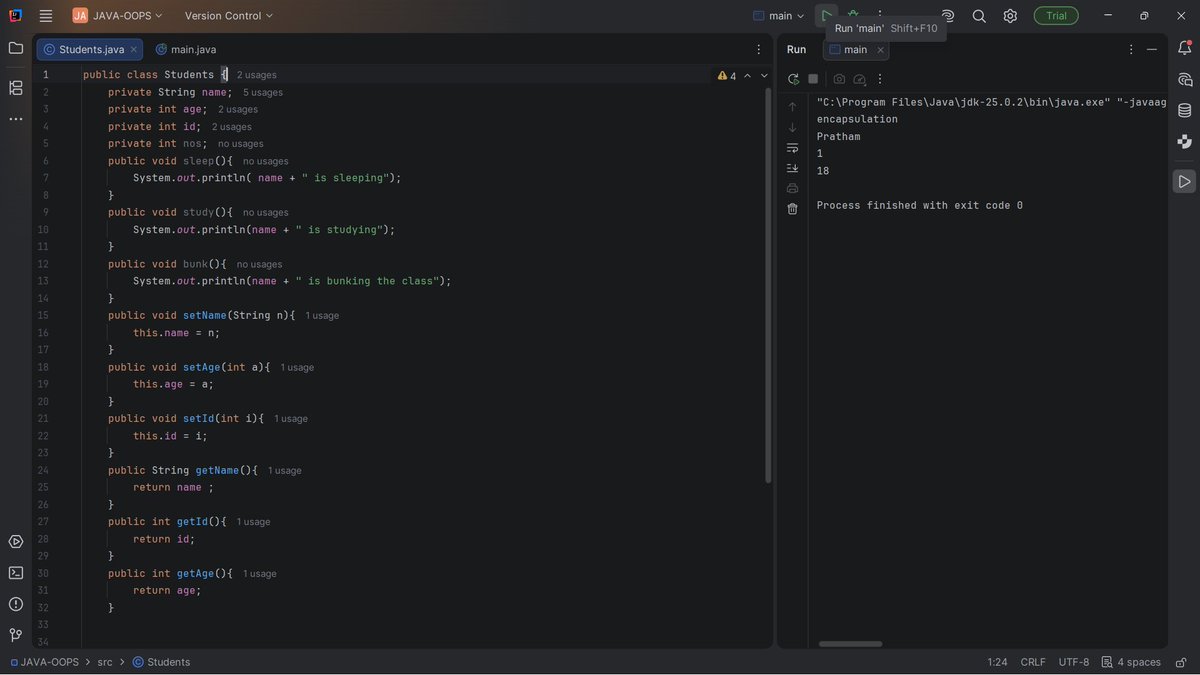
Task: Open more run toolbar actions ellipsis
Action: click(x=880, y=79)
